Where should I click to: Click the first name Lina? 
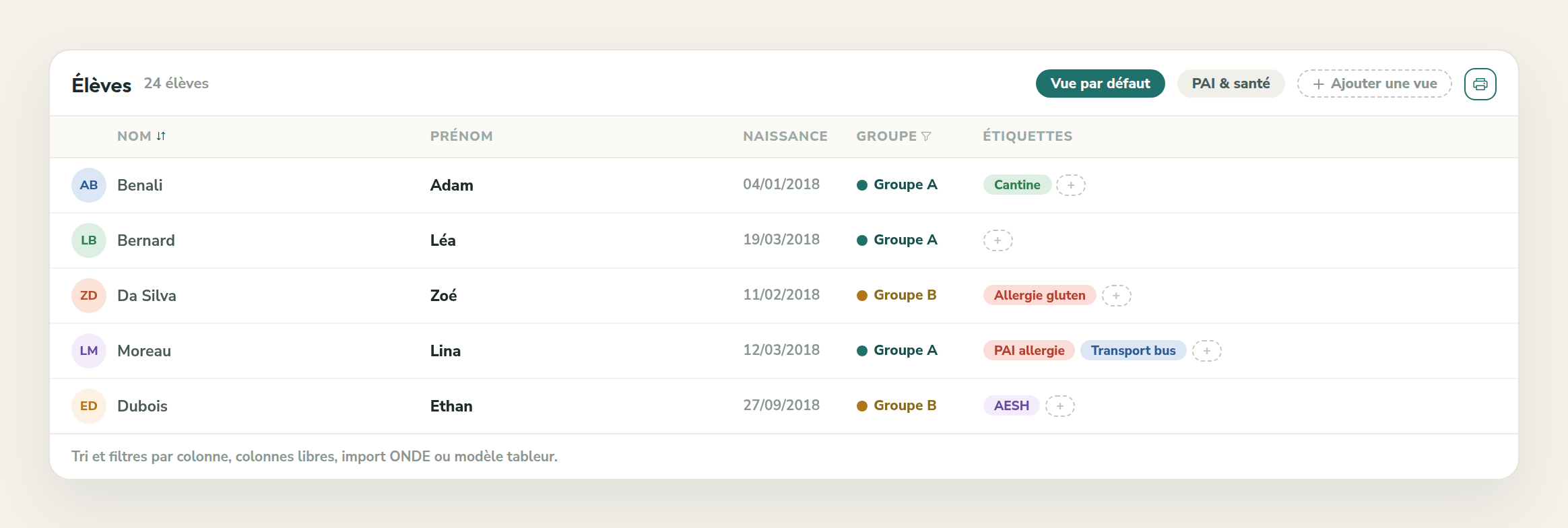[445, 351]
